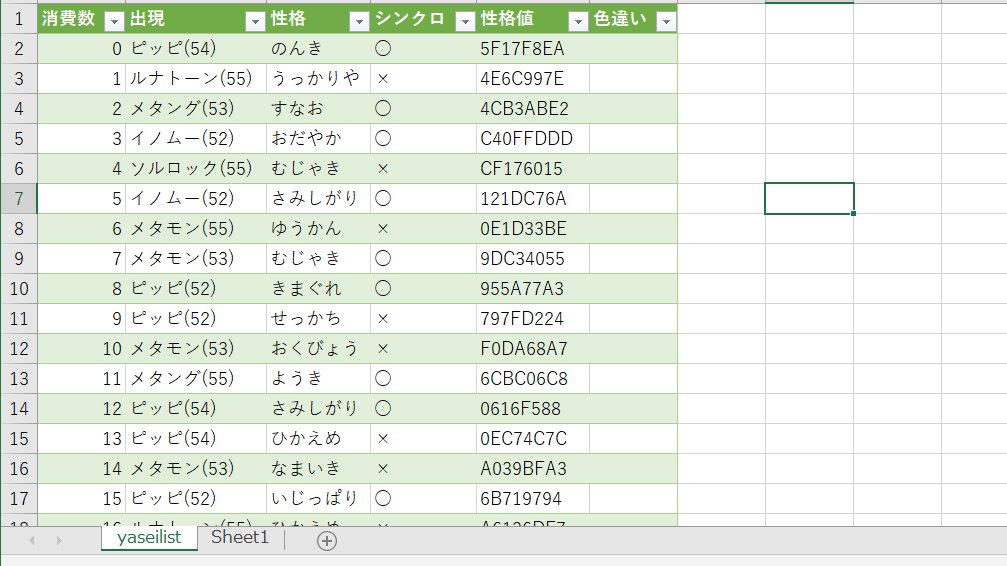
Task: Select cell containing 5F17F8EA
Action: (x=532, y=49)
